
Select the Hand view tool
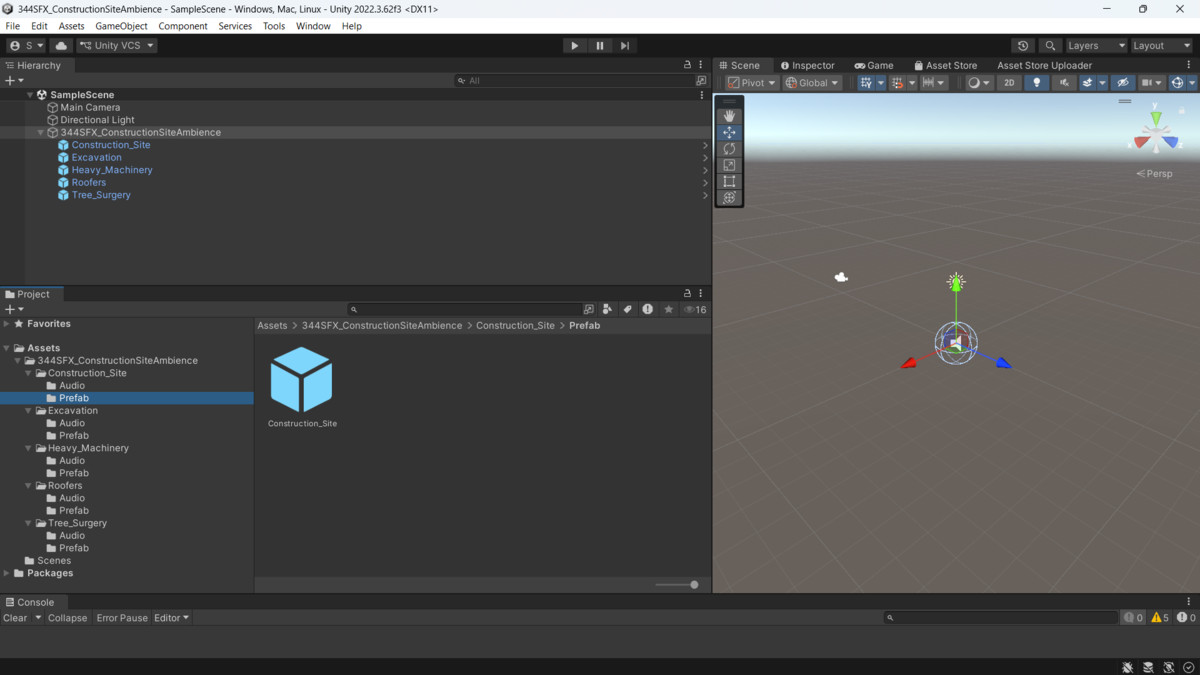(x=729, y=116)
